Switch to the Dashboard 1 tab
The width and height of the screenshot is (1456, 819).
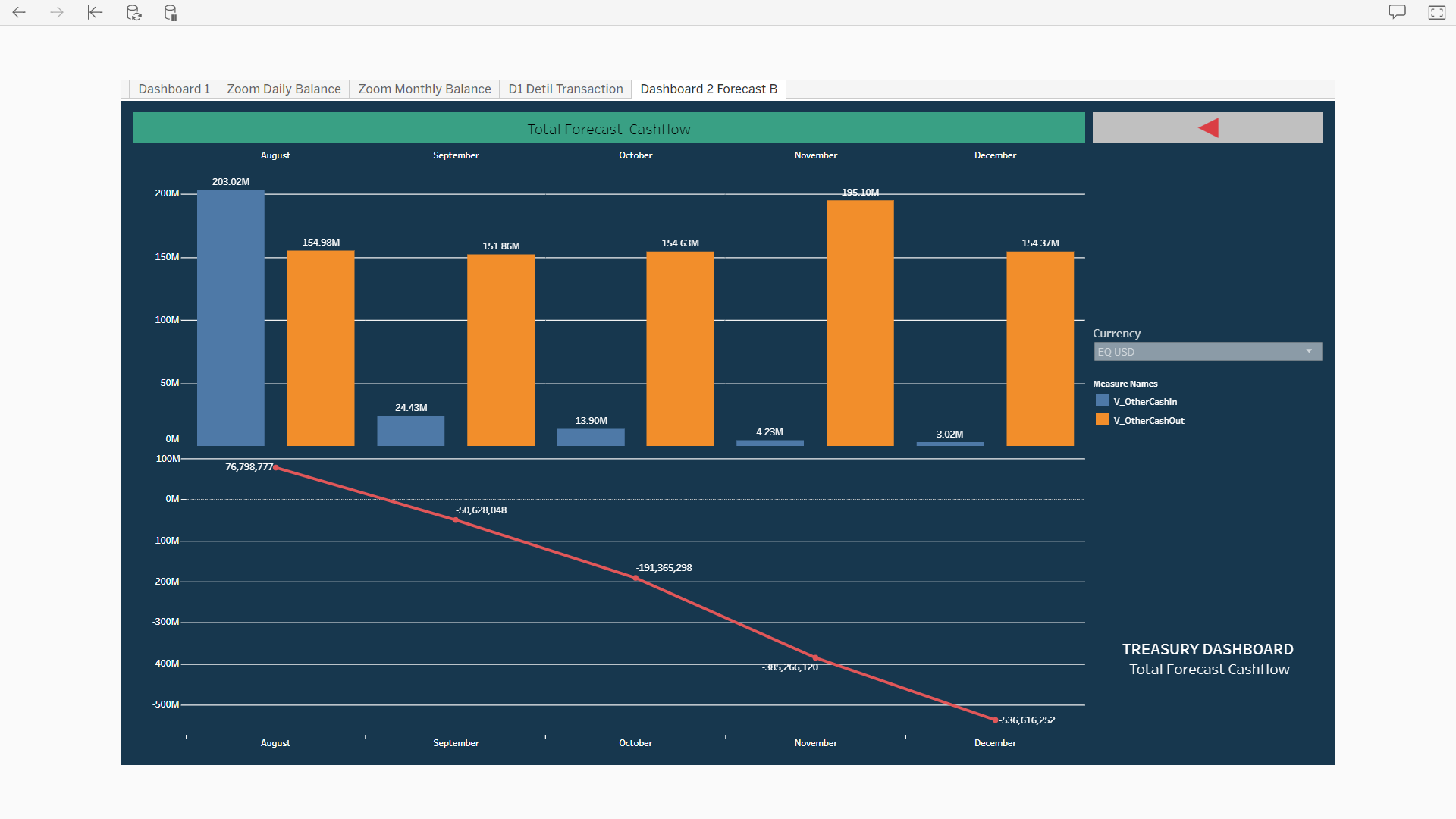174,89
